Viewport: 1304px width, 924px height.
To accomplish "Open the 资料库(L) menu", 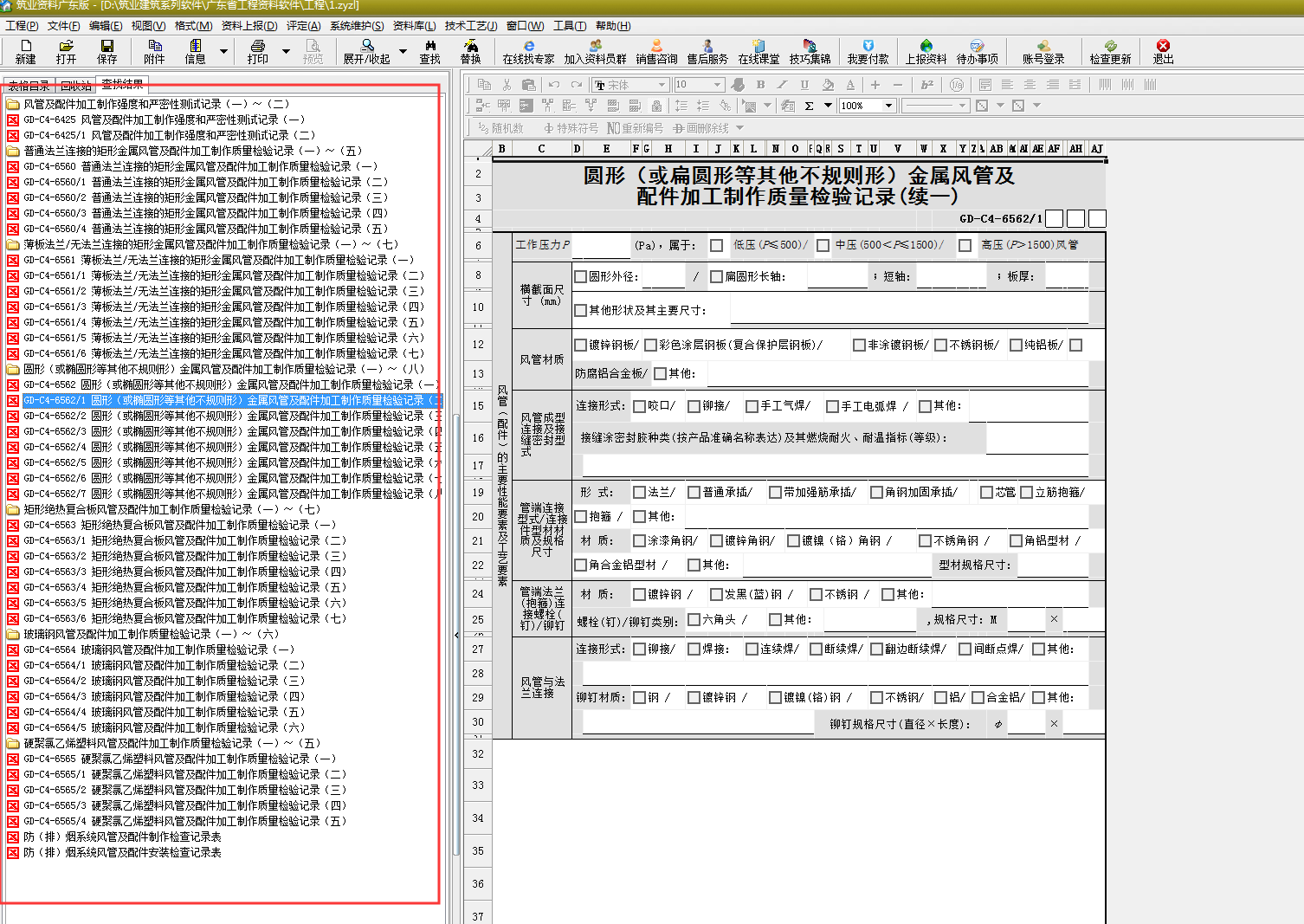I will (415, 26).
